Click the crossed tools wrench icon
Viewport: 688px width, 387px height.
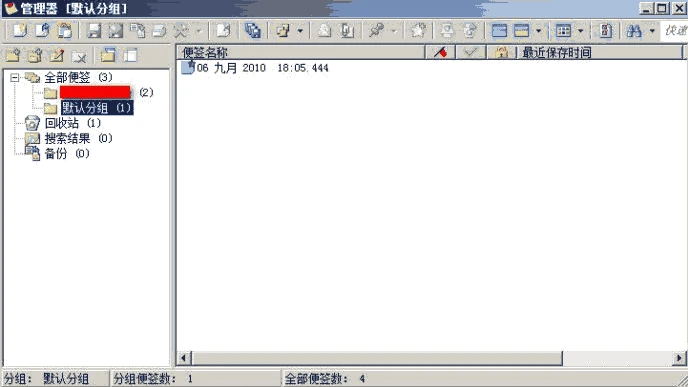coord(181,30)
